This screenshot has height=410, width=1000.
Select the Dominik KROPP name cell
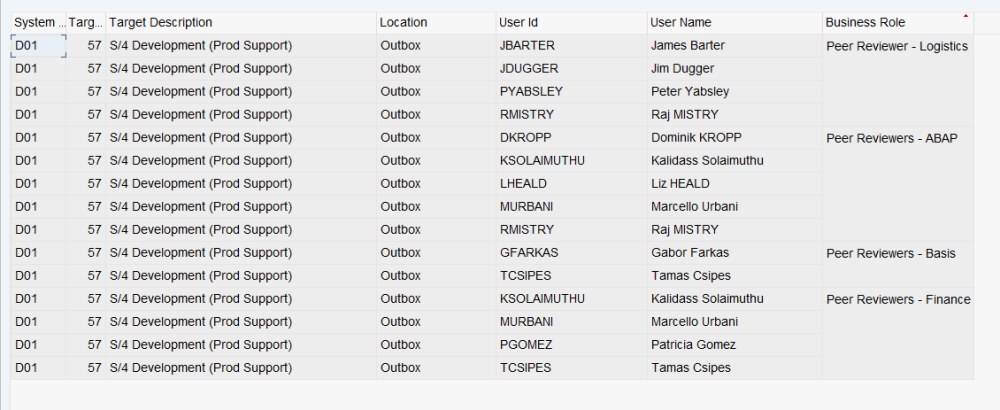point(695,138)
